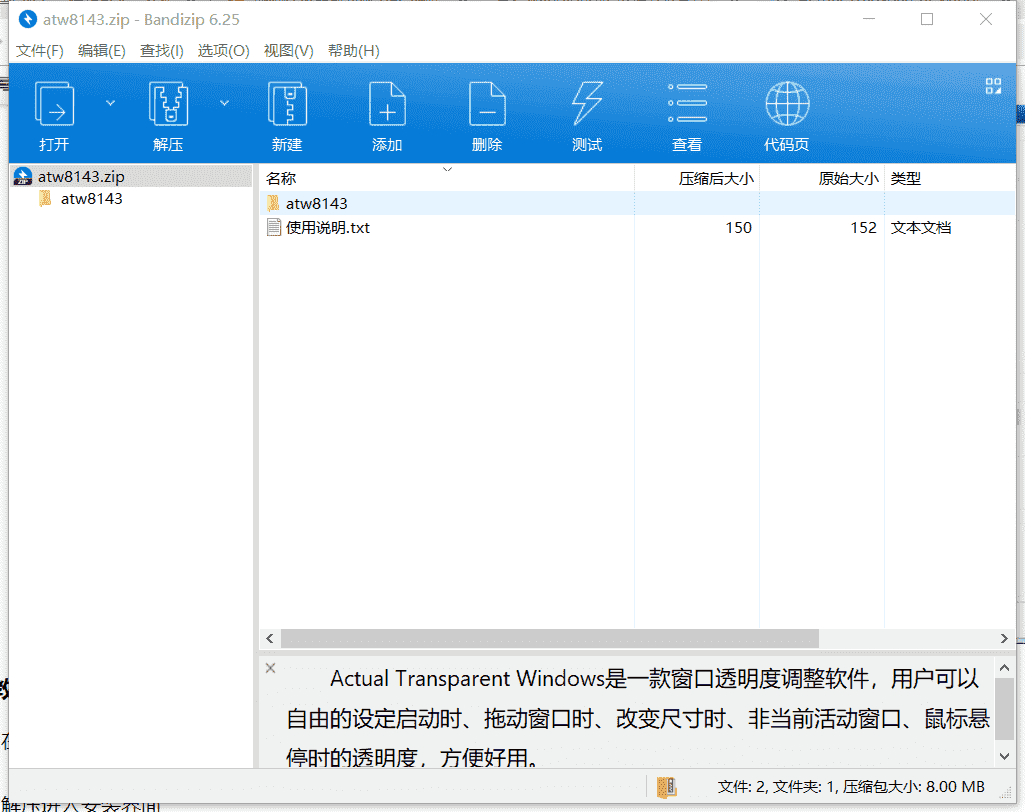
Task: Select the atw8143 folder row in list
Action: (x=637, y=203)
